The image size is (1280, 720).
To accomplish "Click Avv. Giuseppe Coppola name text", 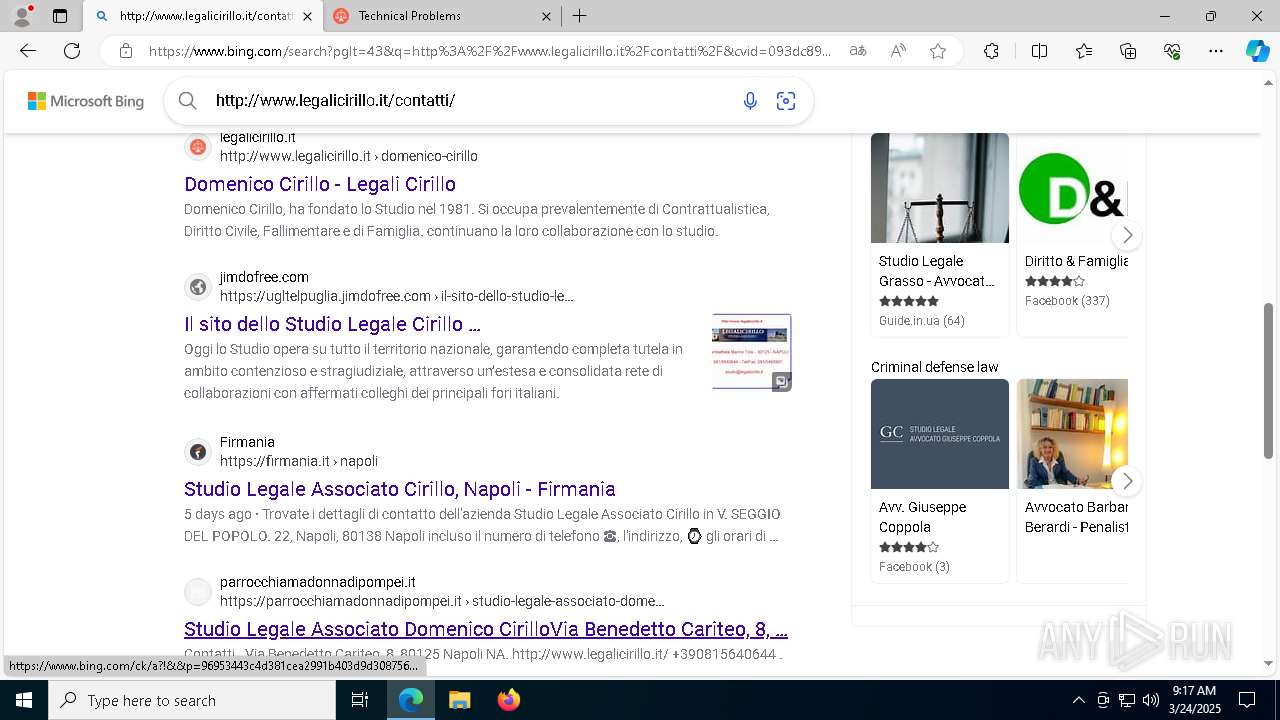I will coord(922,517).
